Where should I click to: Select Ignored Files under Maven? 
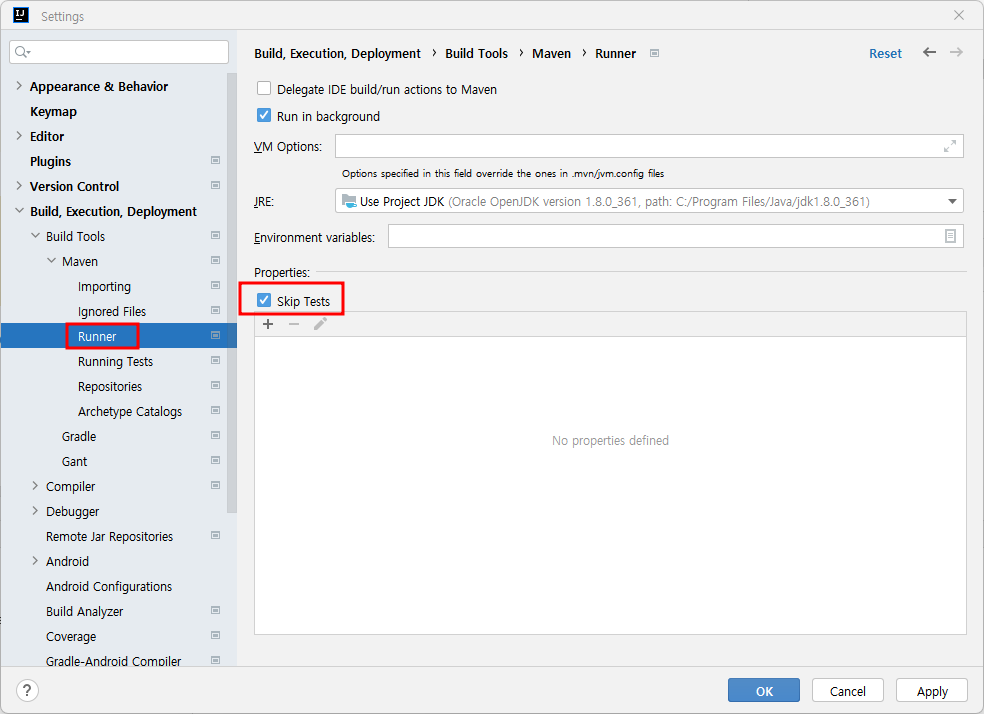112,312
